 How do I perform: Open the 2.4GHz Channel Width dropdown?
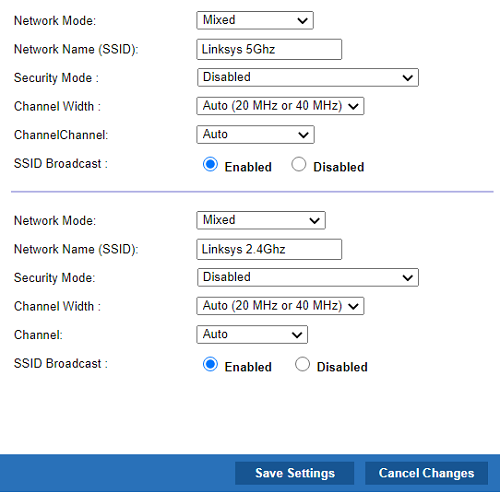[280, 306]
